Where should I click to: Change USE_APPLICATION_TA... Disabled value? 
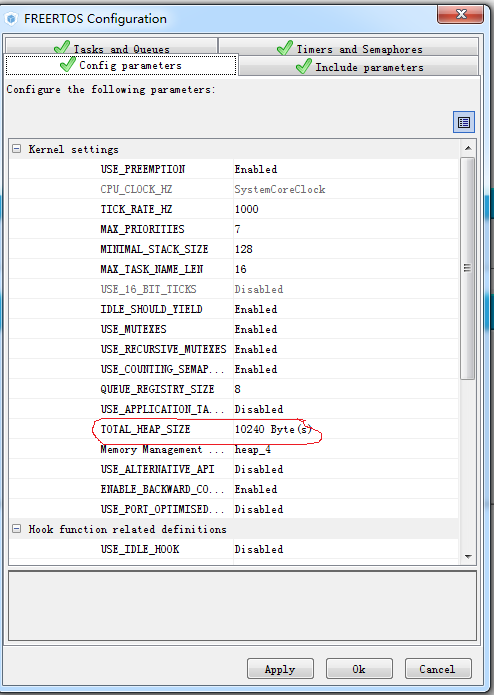pos(259,409)
